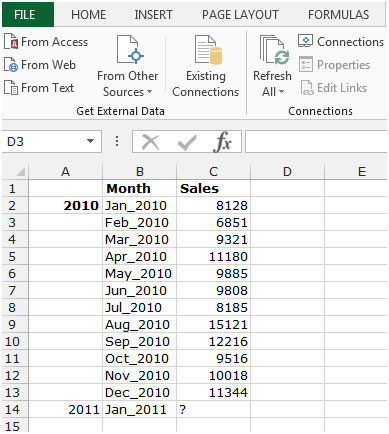Screen dimensions: 389x434
Task: Select column A header
Action: click(x=65, y=172)
